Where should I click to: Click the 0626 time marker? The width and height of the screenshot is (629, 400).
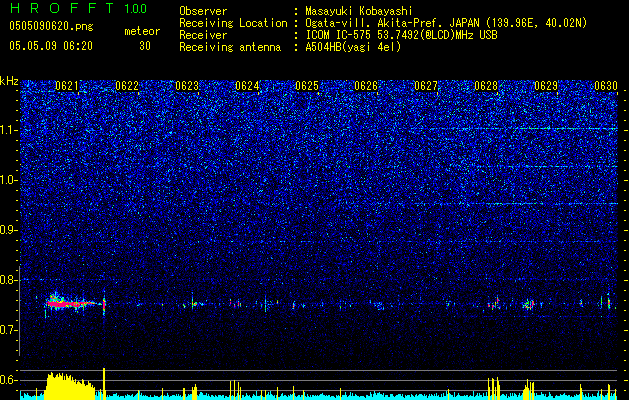point(366,86)
